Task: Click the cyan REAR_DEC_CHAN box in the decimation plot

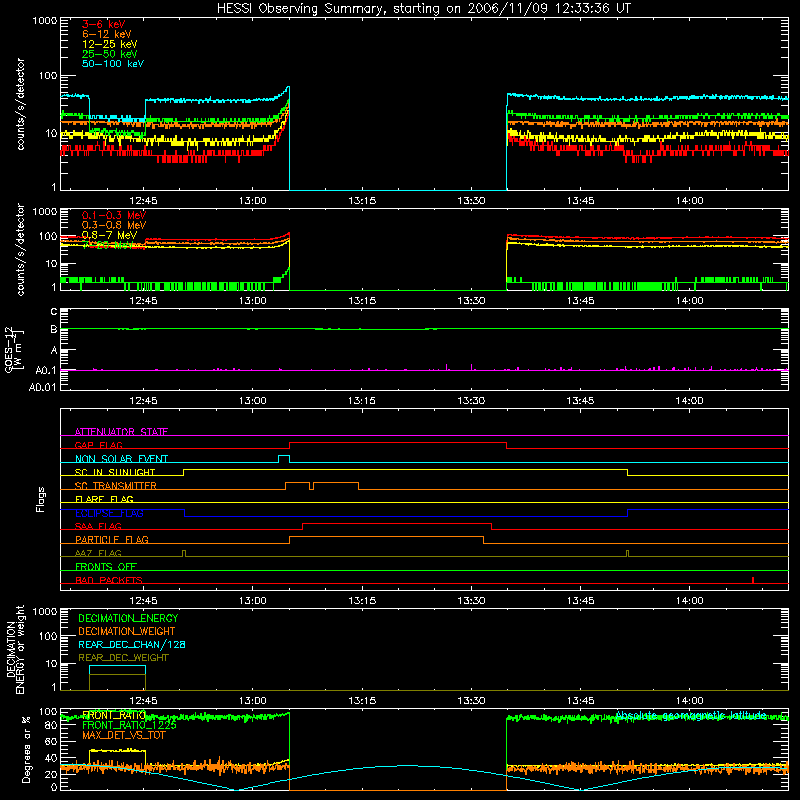Action: click(117, 670)
